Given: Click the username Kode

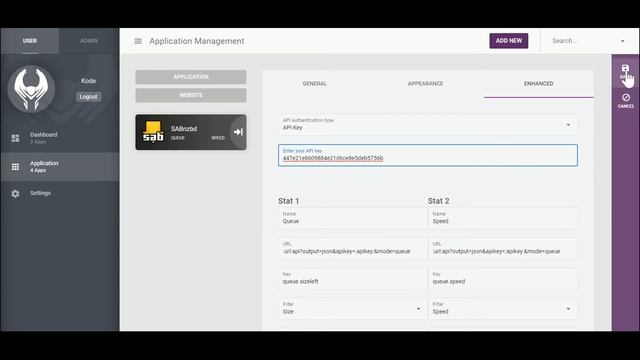Looking at the screenshot, I should coord(89,81).
